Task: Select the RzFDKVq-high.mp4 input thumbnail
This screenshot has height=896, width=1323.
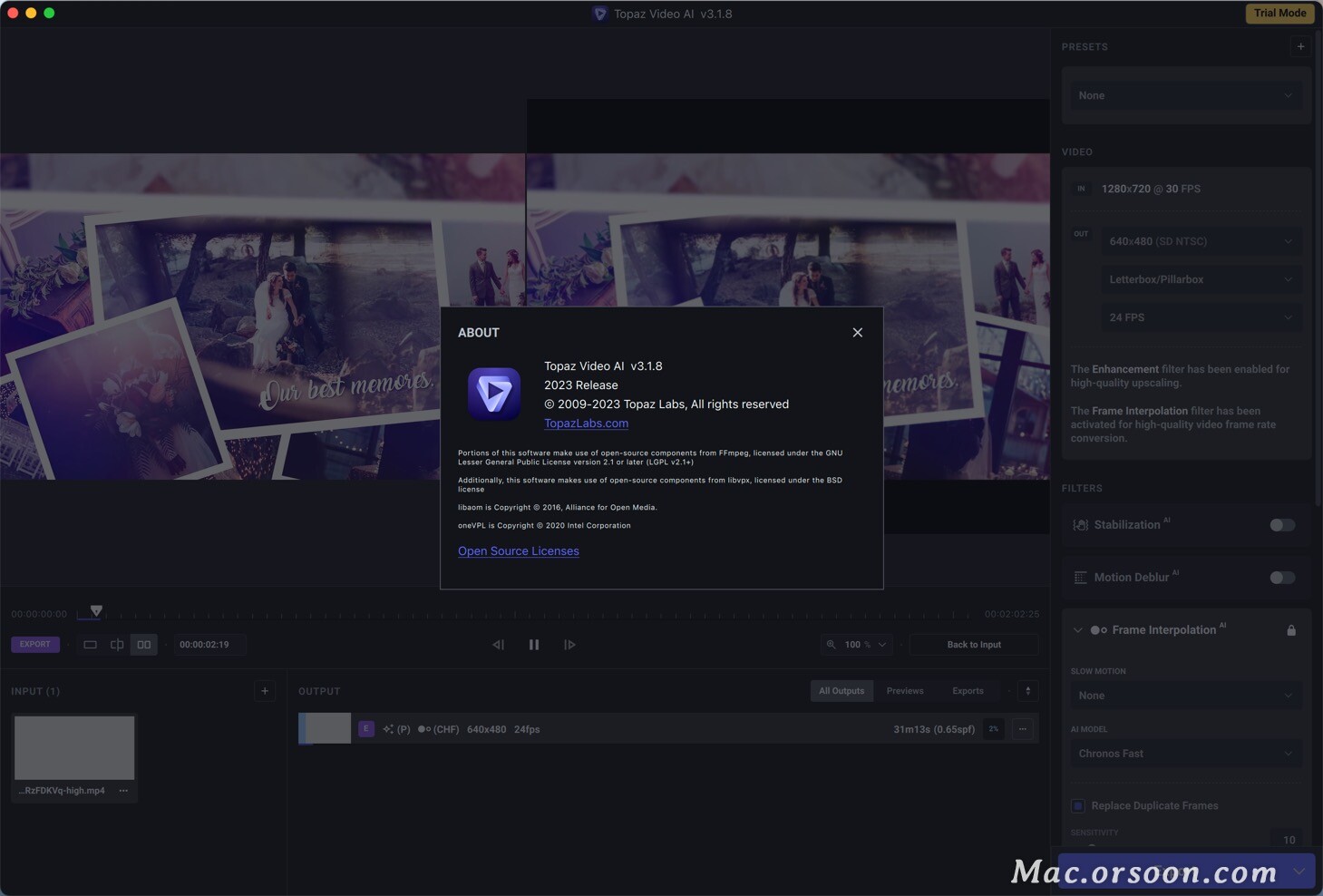Action: (74, 747)
